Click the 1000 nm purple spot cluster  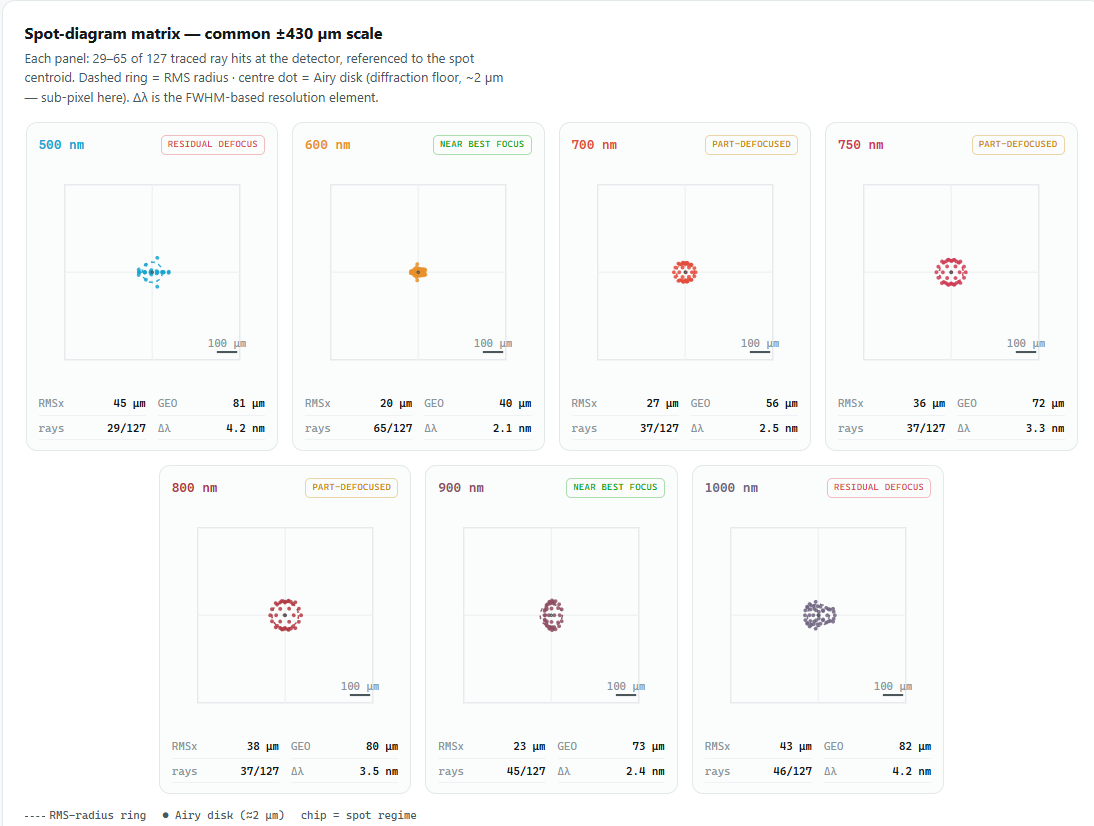pyautogui.click(x=819, y=615)
